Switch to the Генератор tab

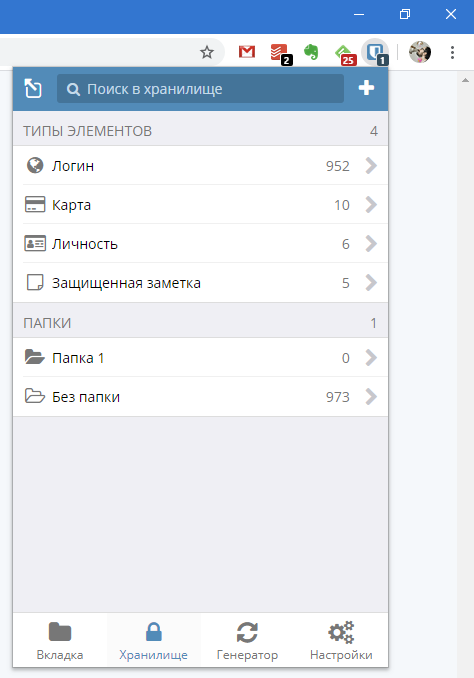[x=247, y=640]
